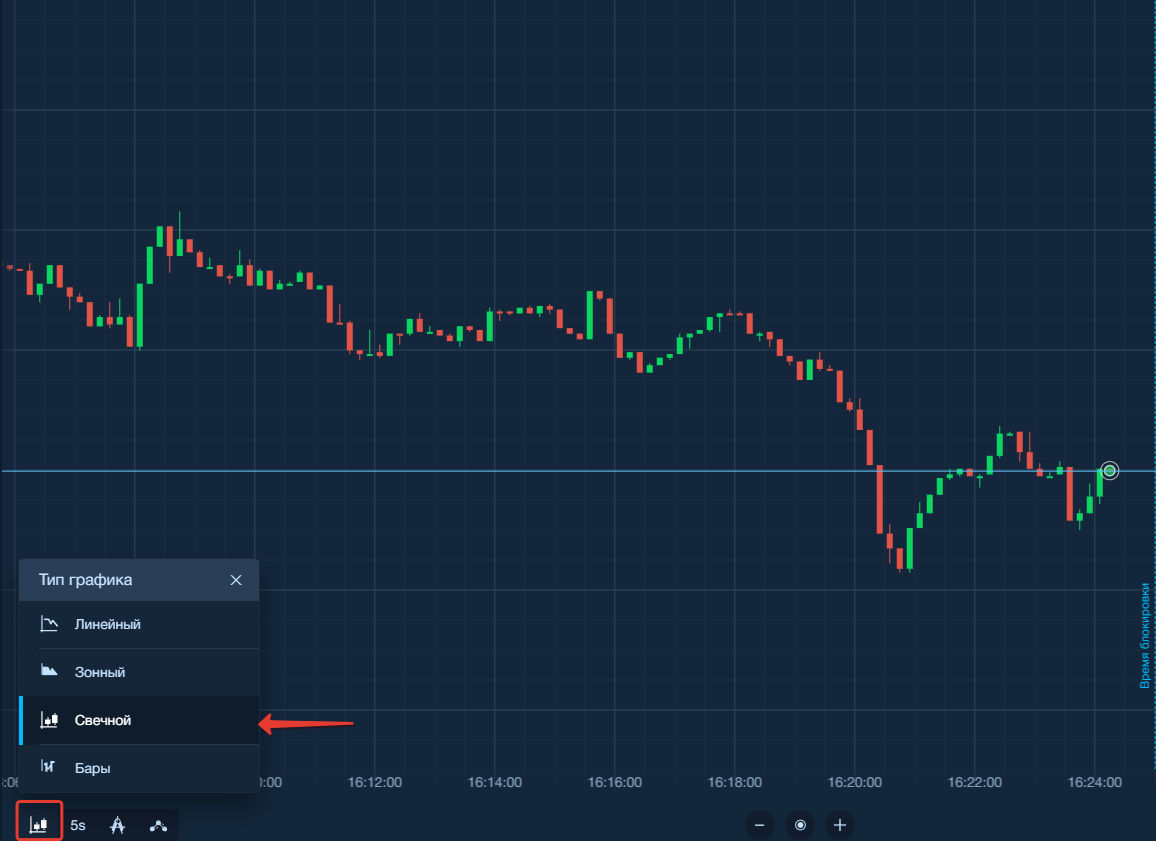The height and width of the screenshot is (842, 1156).
Task: Open the drawing tools compass icon
Action: [117, 824]
